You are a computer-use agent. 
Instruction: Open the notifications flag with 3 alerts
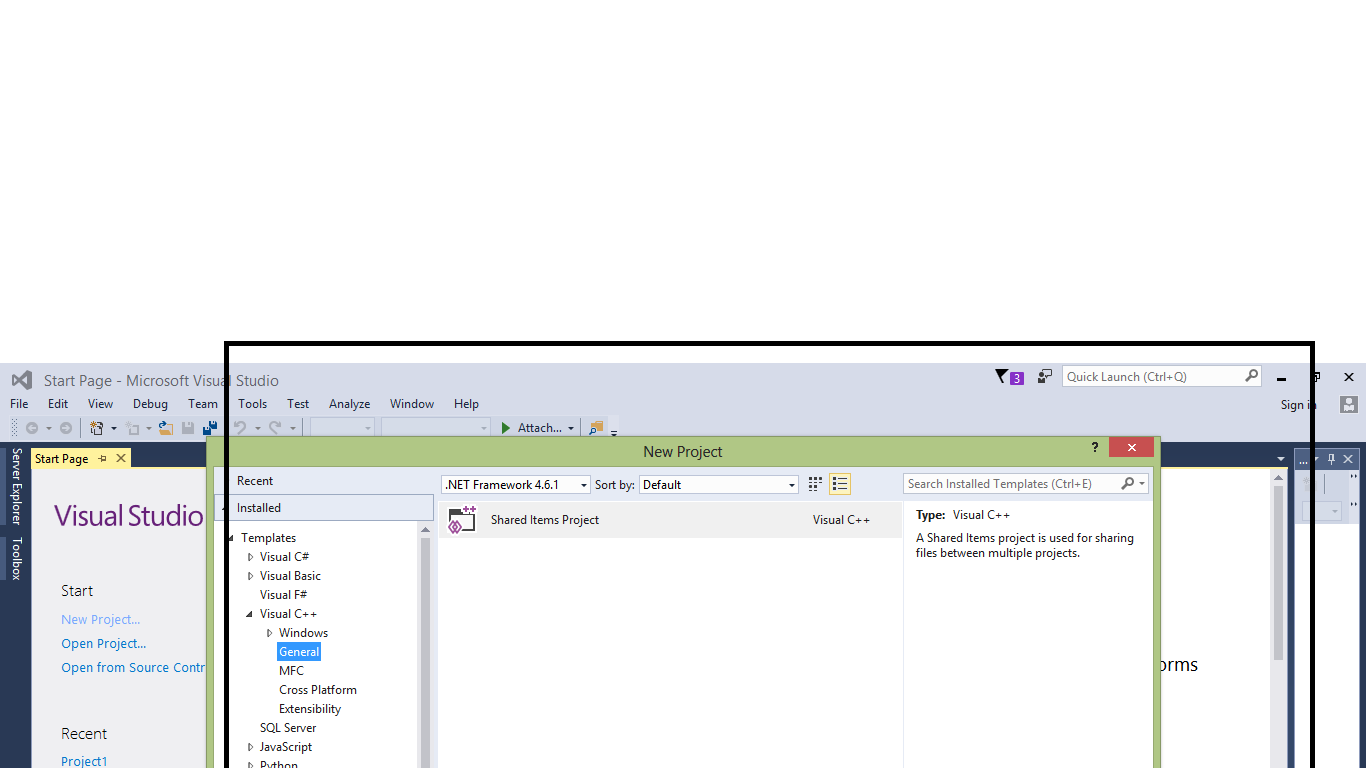coord(1009,377)
